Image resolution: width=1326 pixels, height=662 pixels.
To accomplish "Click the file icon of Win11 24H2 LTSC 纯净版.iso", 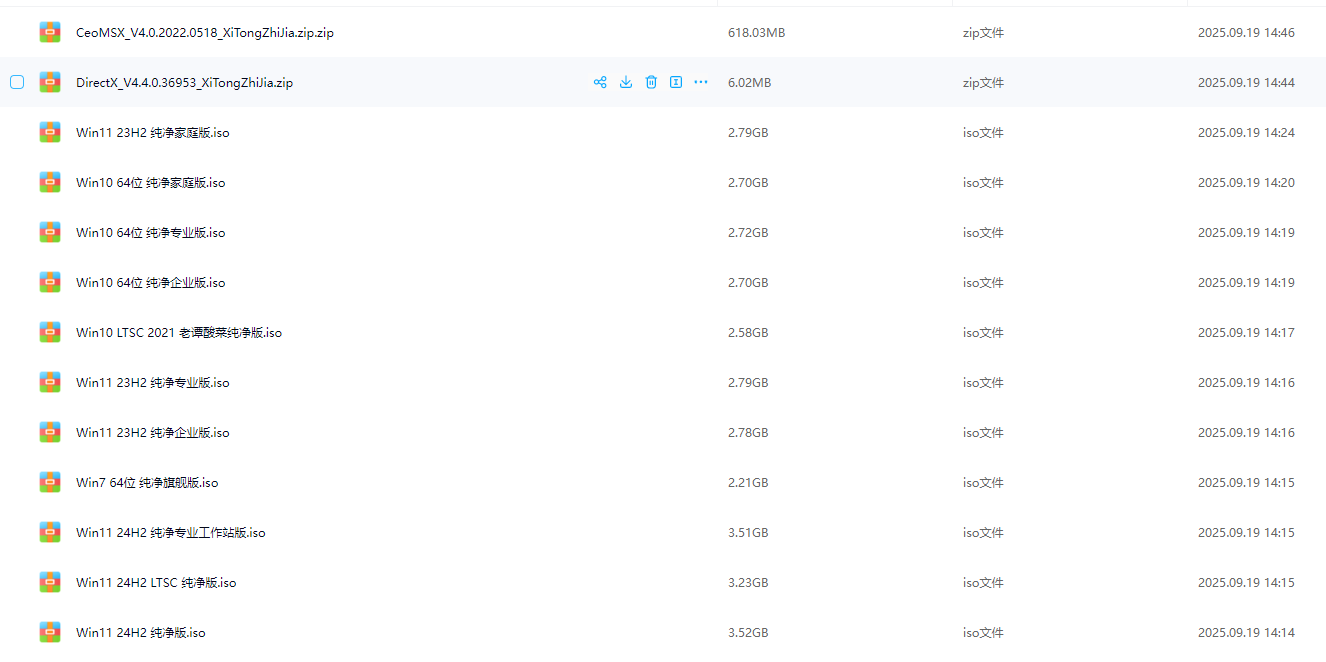I will [50, 582].
